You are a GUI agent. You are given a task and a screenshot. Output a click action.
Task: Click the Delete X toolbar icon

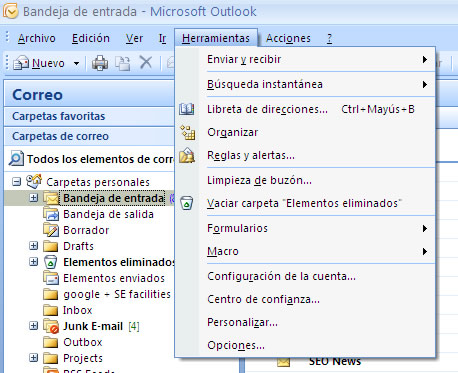point(146,62)
